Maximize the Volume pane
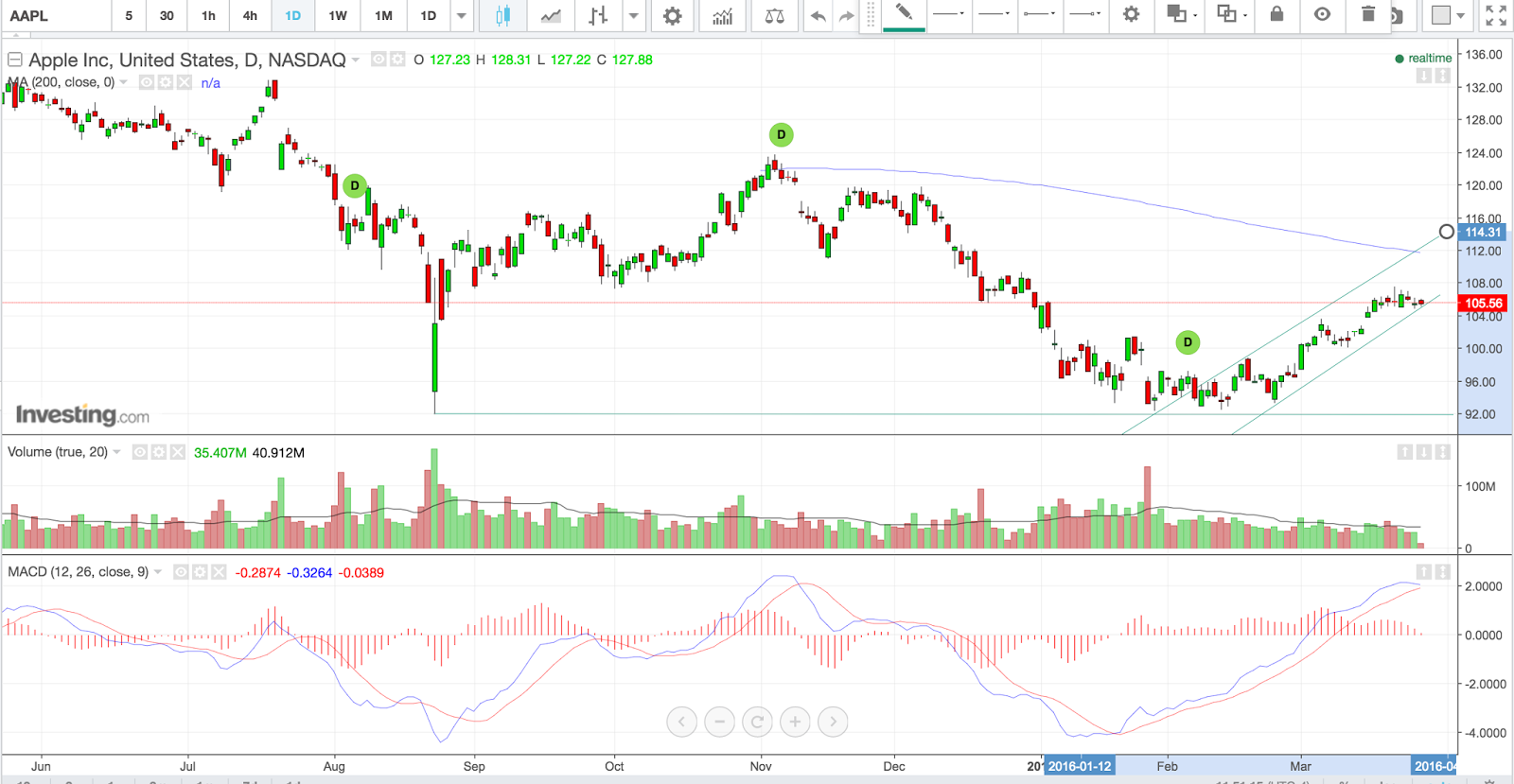Viewport: 1514px width, 784px height. (1442, 452)
